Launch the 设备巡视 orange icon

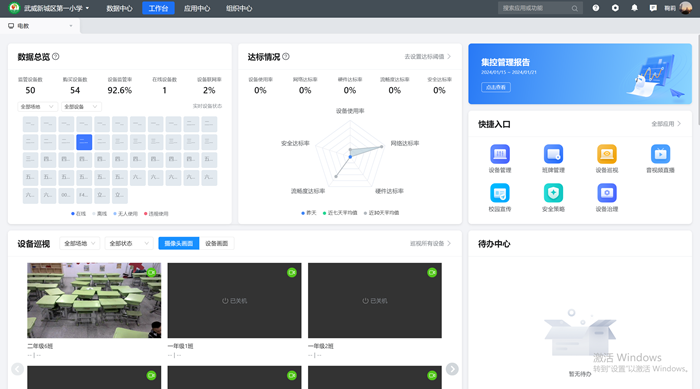(607, 155)
